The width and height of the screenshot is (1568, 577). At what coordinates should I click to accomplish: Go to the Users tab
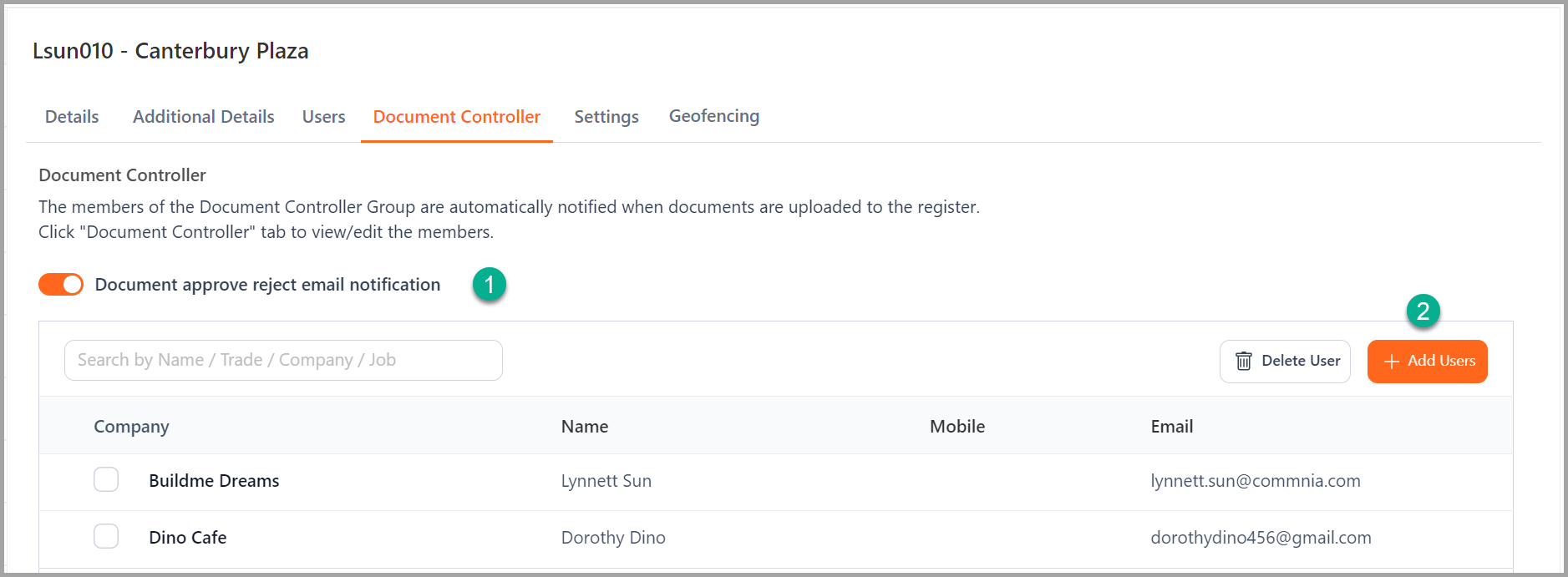324,117
